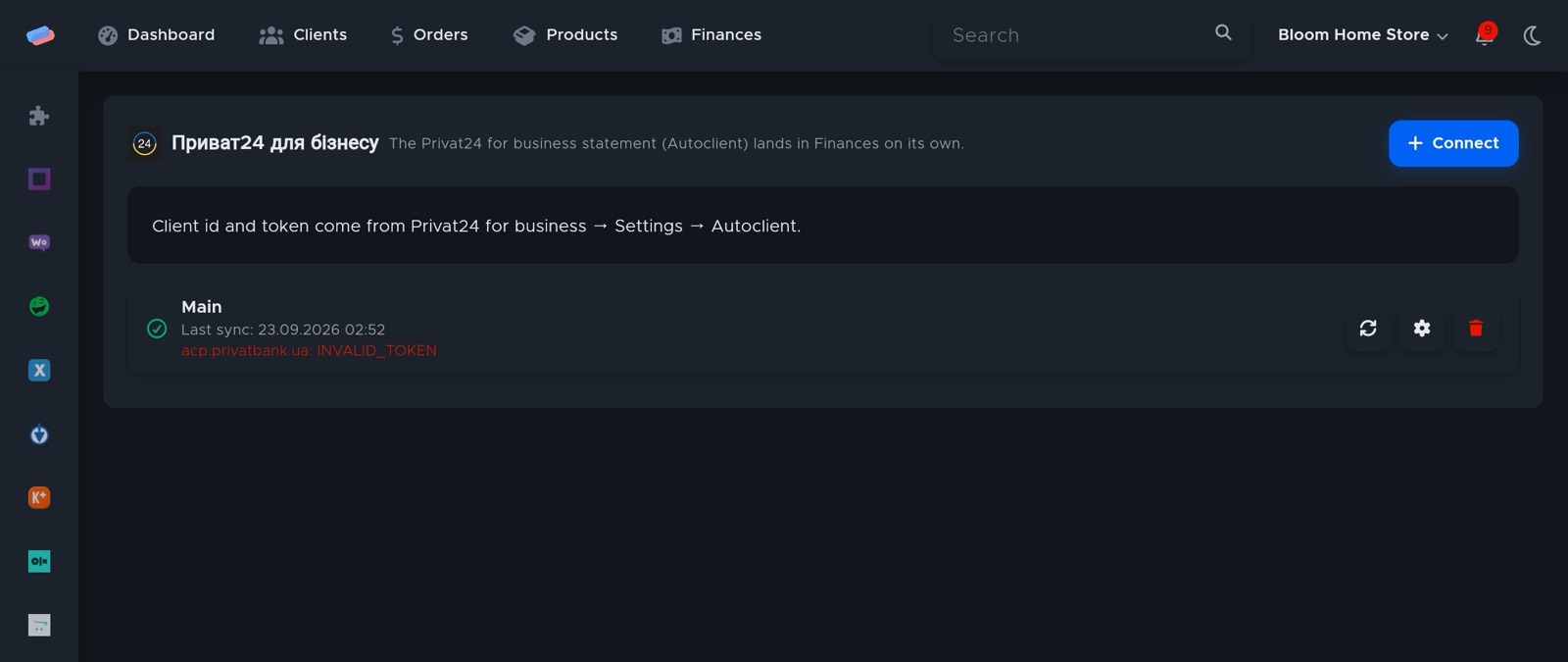Click the Приват24 для бізнесу heading
1568x662 pixels.
click(x=275, y=143)
